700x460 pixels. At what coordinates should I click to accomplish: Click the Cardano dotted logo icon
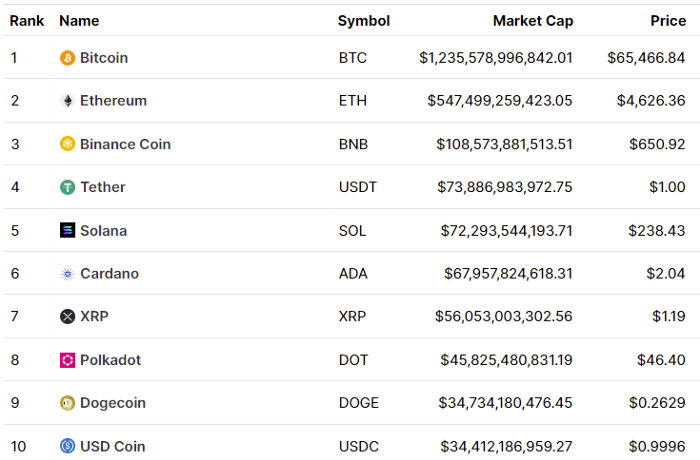(x=67, y=274)
